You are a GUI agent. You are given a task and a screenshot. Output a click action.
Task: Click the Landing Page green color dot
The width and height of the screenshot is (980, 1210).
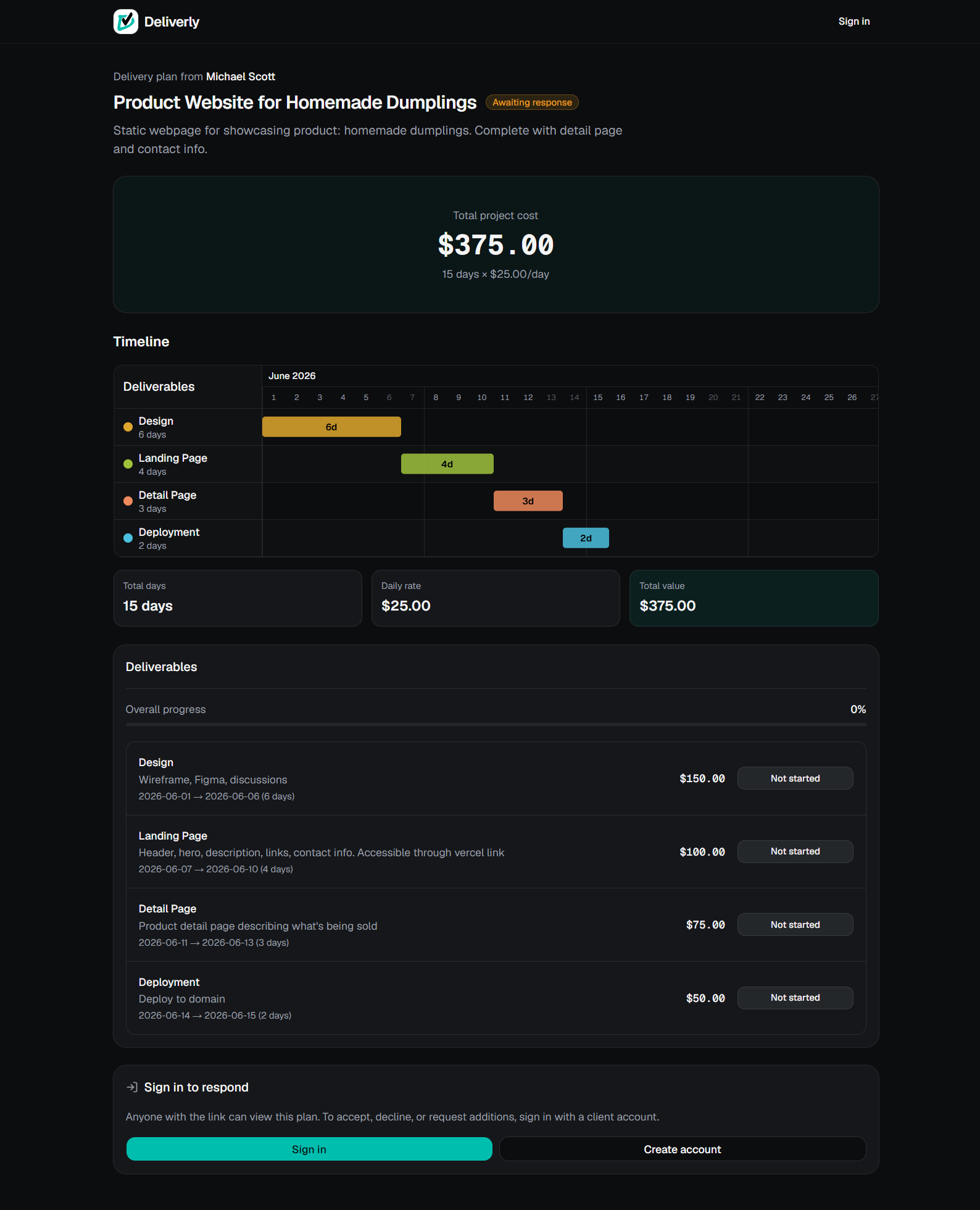[128, 464]
